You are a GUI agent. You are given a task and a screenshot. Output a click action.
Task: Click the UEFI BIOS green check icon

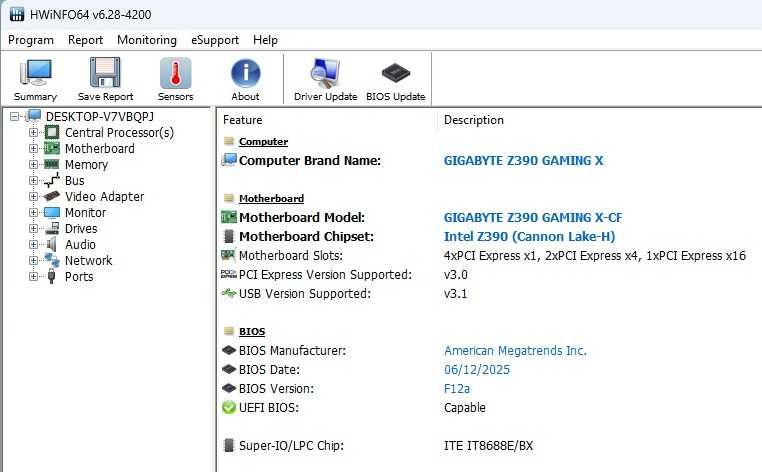coord(229,407)
